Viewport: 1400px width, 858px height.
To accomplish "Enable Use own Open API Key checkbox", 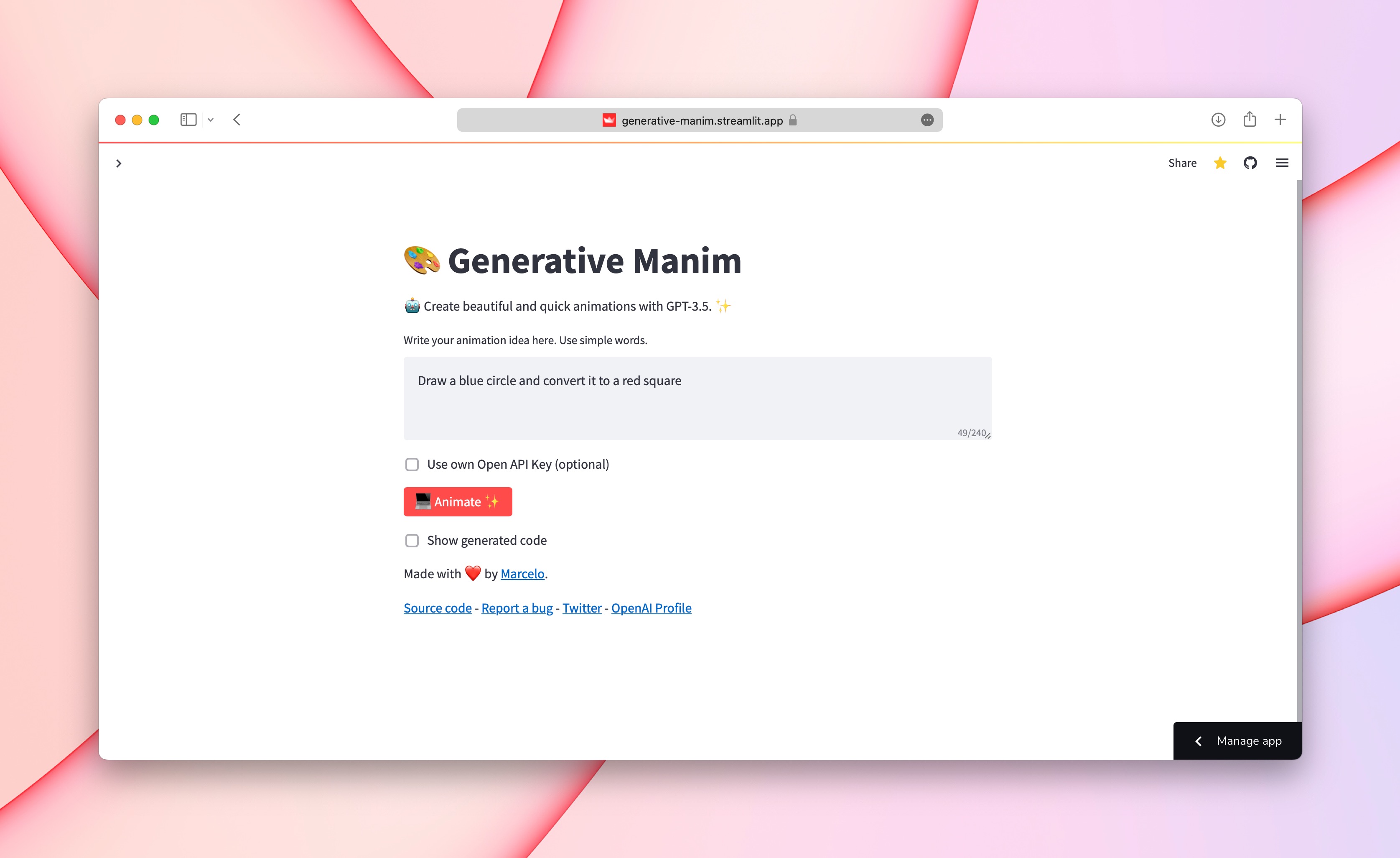I will 412,465.
